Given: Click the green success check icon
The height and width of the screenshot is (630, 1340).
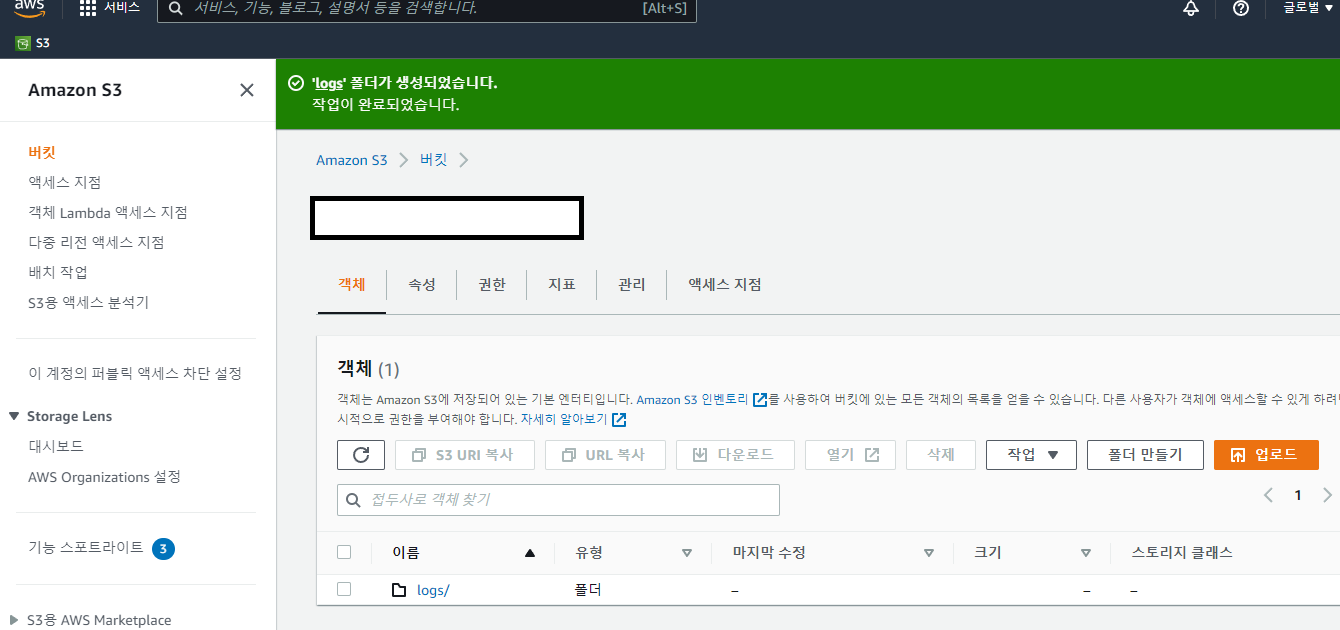Looking at the screenshot, I should (x=295, y=83).
